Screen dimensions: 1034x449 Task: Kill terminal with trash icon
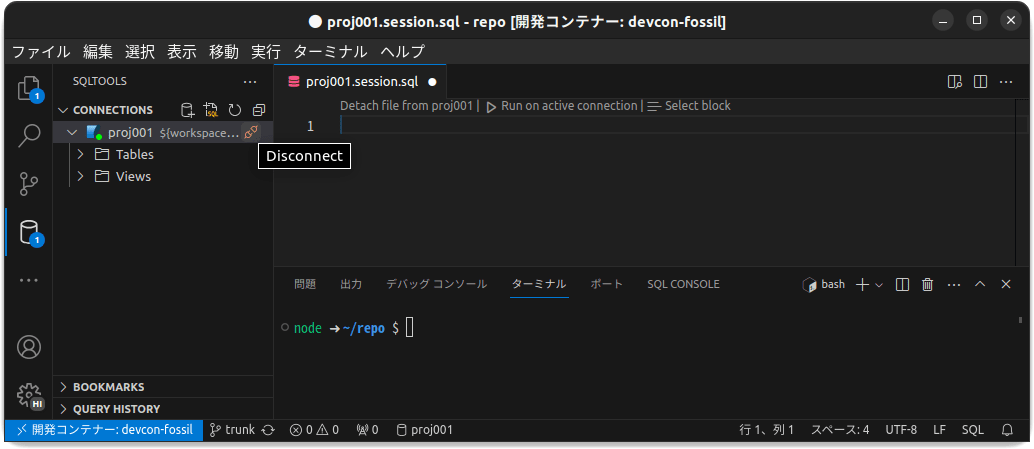pyautogui.click(x=927, y=284)
